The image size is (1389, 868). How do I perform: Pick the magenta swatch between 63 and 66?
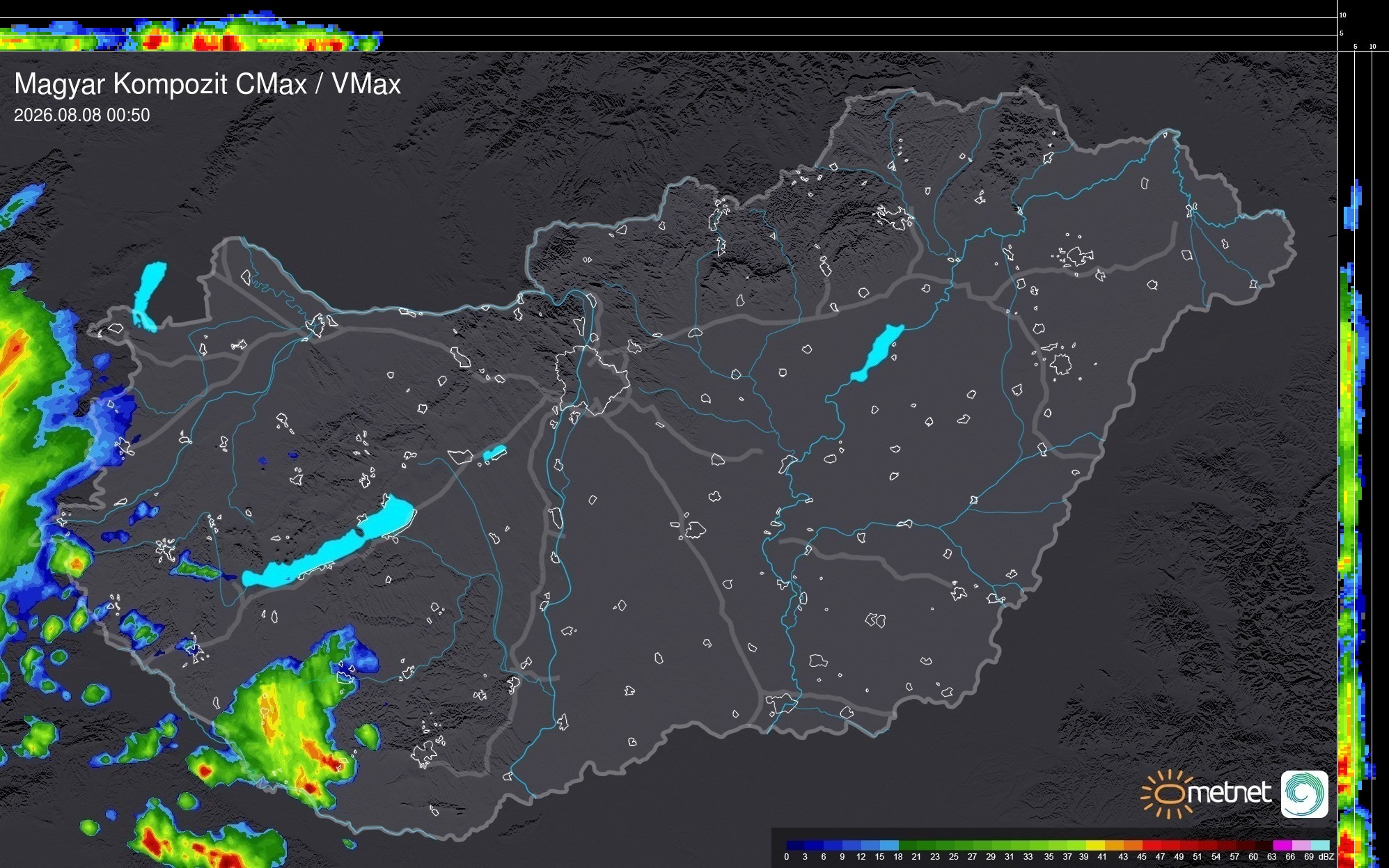point(1282,845)
